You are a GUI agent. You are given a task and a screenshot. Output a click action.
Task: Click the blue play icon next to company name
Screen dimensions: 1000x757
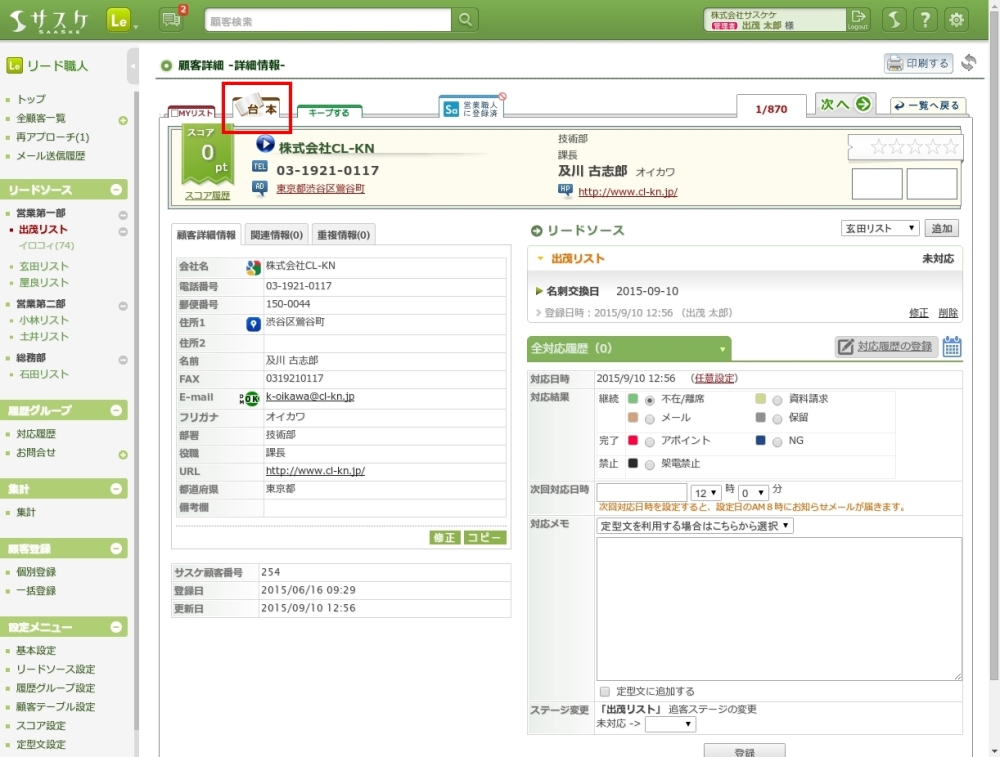265,145
